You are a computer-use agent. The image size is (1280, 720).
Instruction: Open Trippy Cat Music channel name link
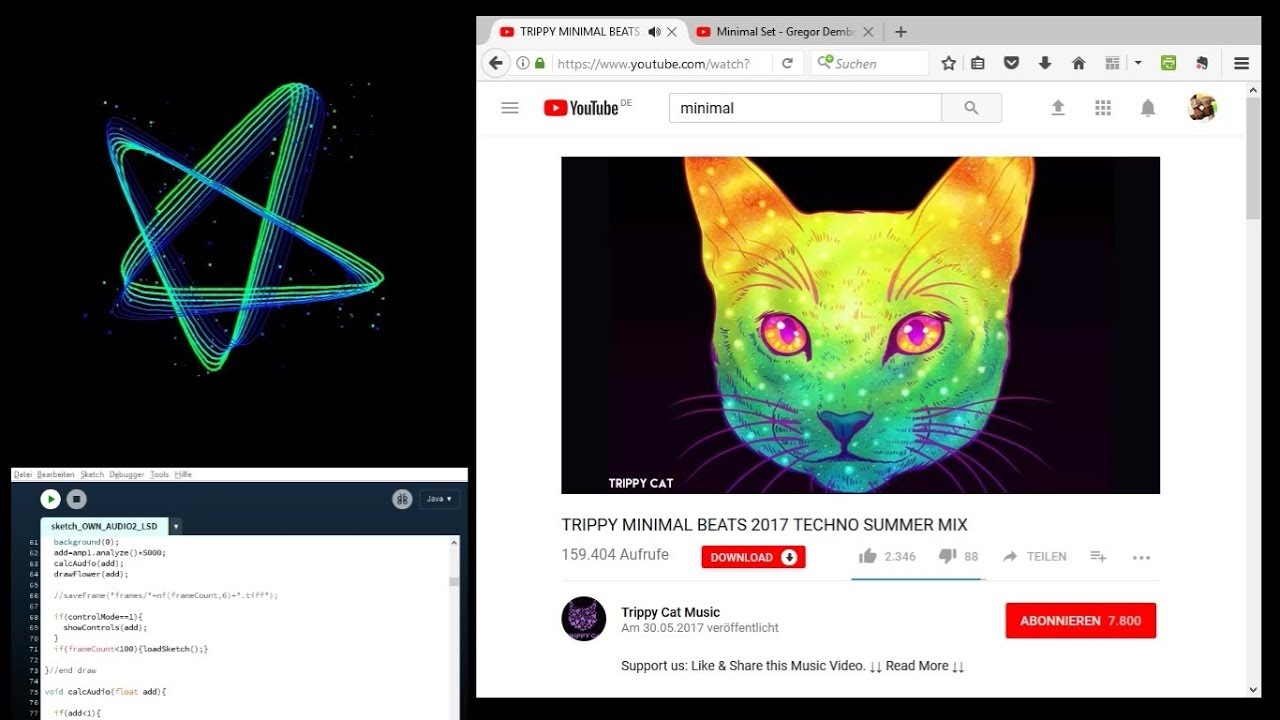[670, 612]
